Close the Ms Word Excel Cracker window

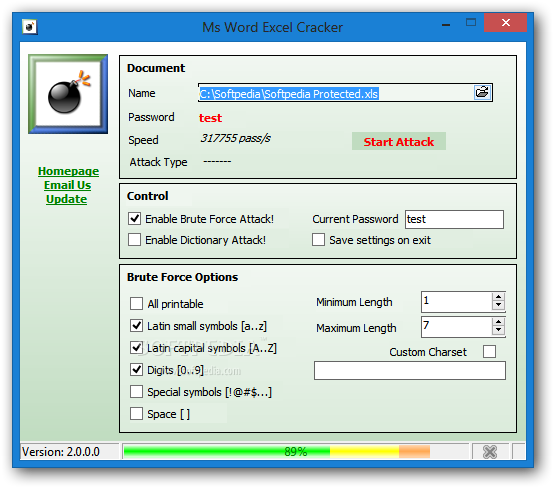click(505, 23)
